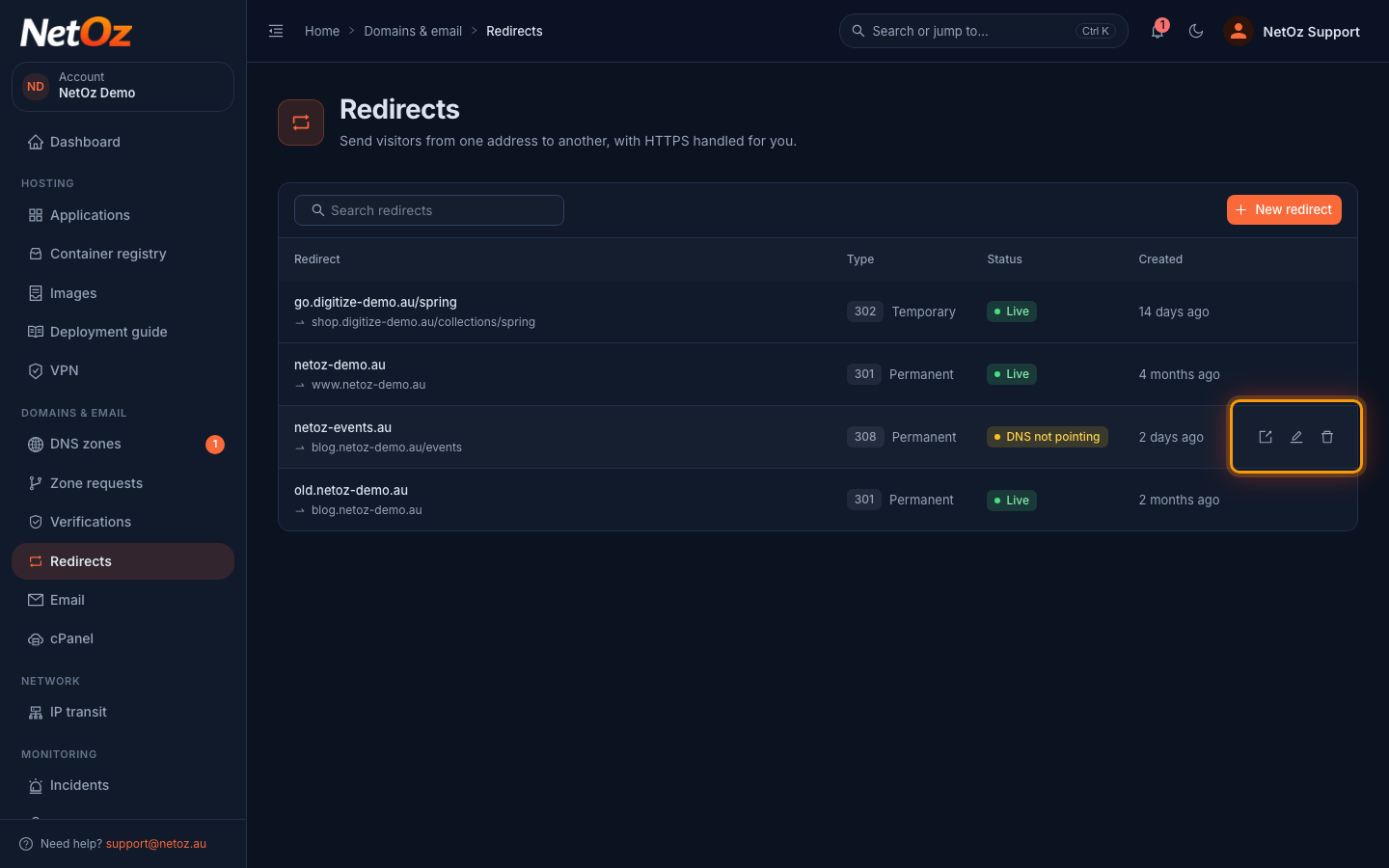1389x868 pixels.
Task: Collapse the sidebar menu icon
Action: click(276, 31)
